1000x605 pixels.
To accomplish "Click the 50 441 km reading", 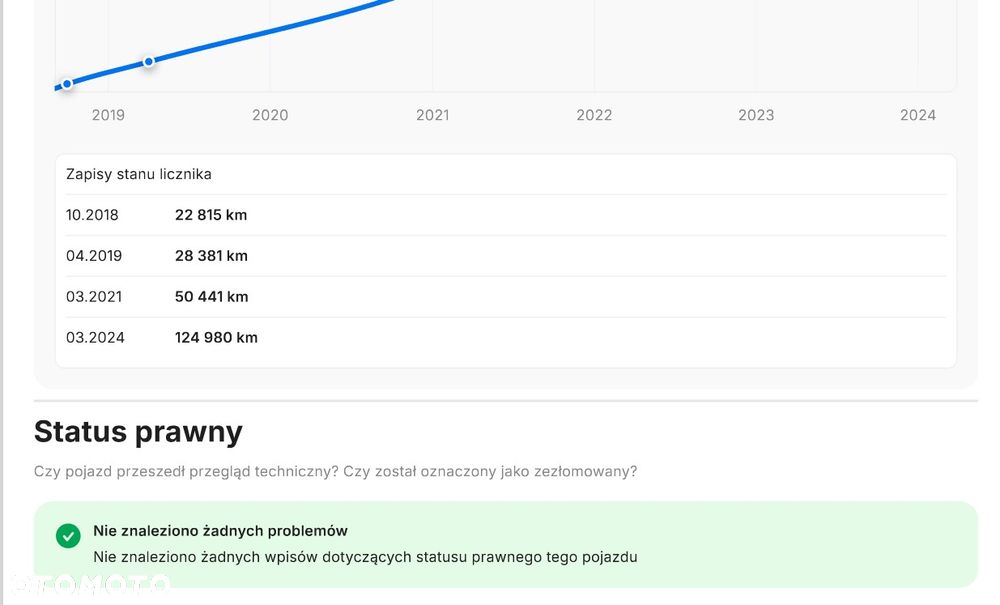I will 212,296.
